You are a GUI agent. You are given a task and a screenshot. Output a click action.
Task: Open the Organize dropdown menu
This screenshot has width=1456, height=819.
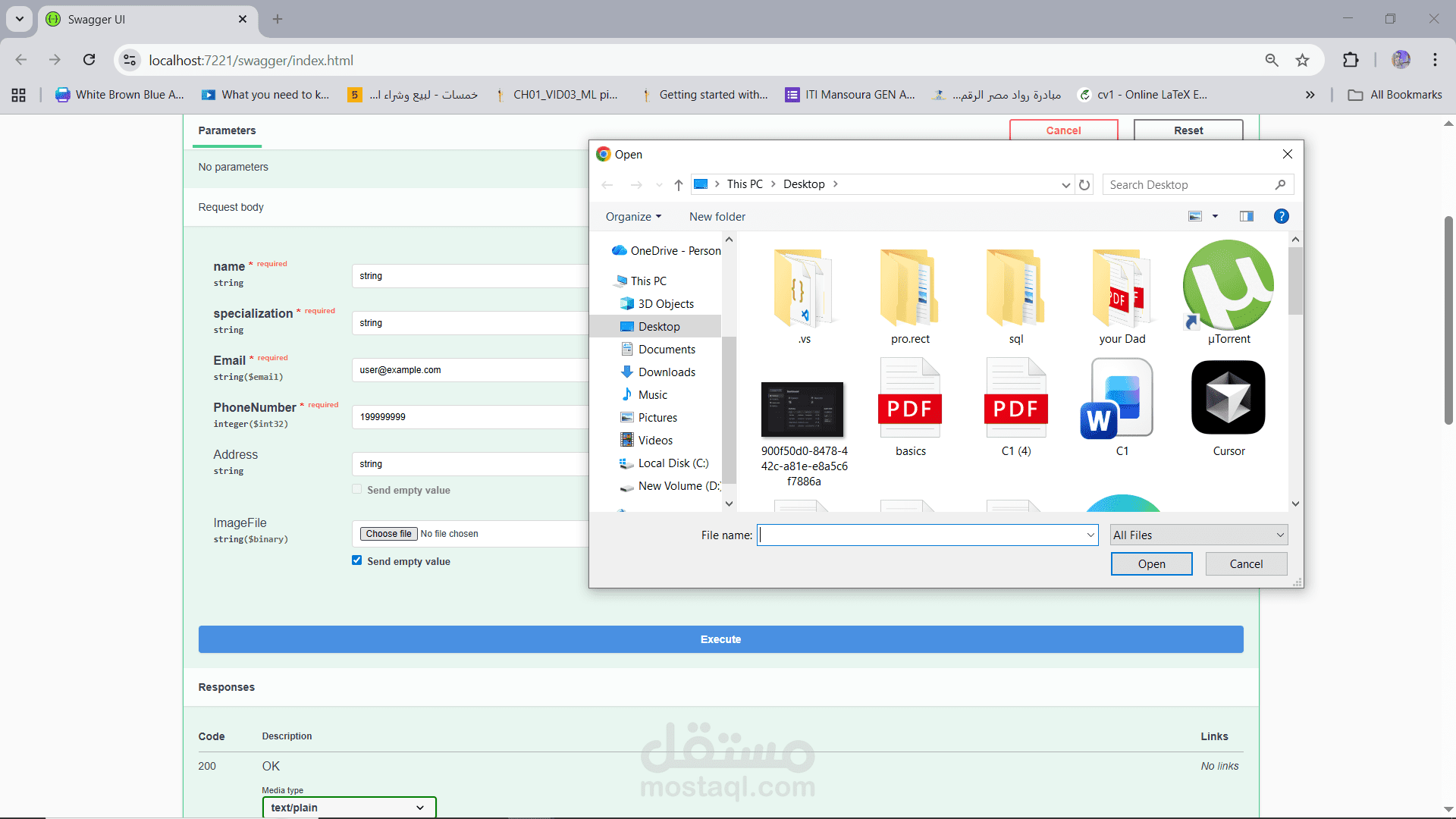pyautogui.click(x=633, y=216)
